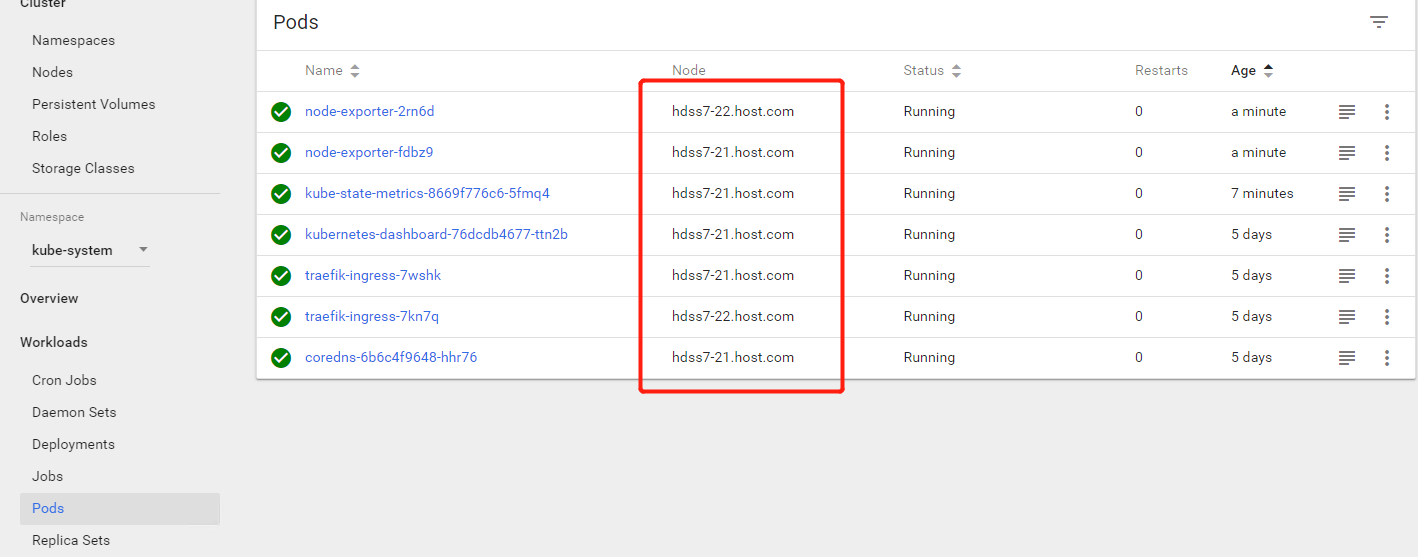Open kubernetes-dashboard-76dcdb4677-ttn2b pod details
The height and width of the screenshot is (557, 1418).
[x=436, y=235]
